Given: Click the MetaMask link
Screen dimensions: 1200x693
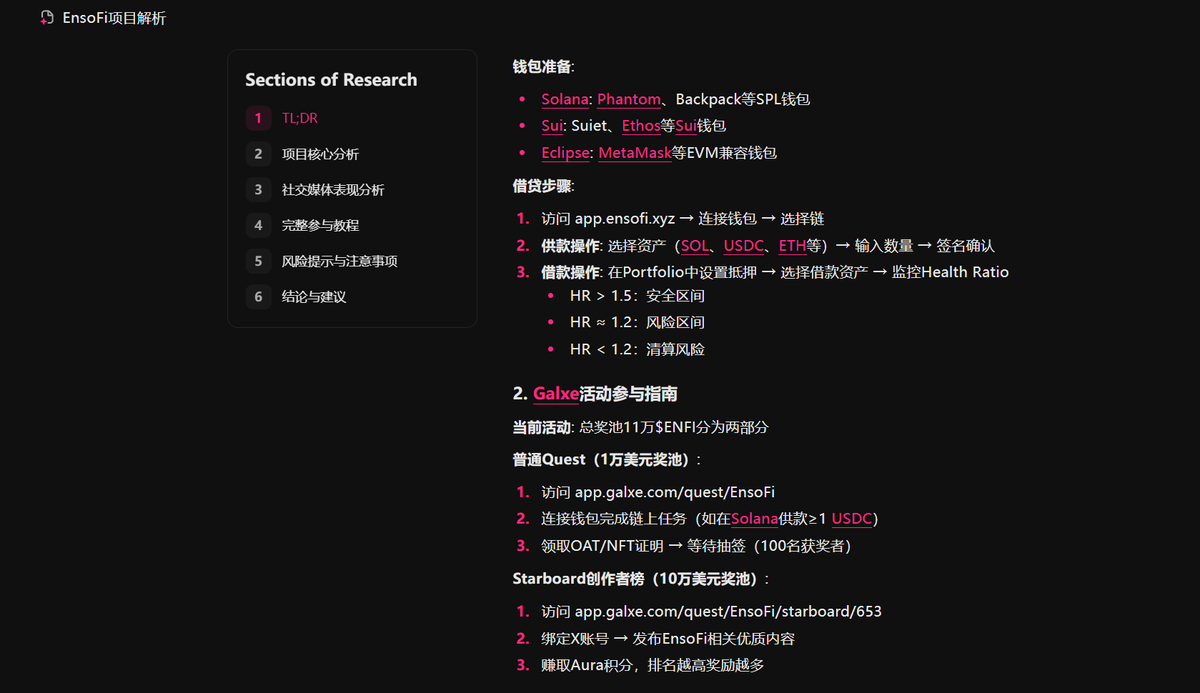Looking at the screenshot, I should click(635, 153).
